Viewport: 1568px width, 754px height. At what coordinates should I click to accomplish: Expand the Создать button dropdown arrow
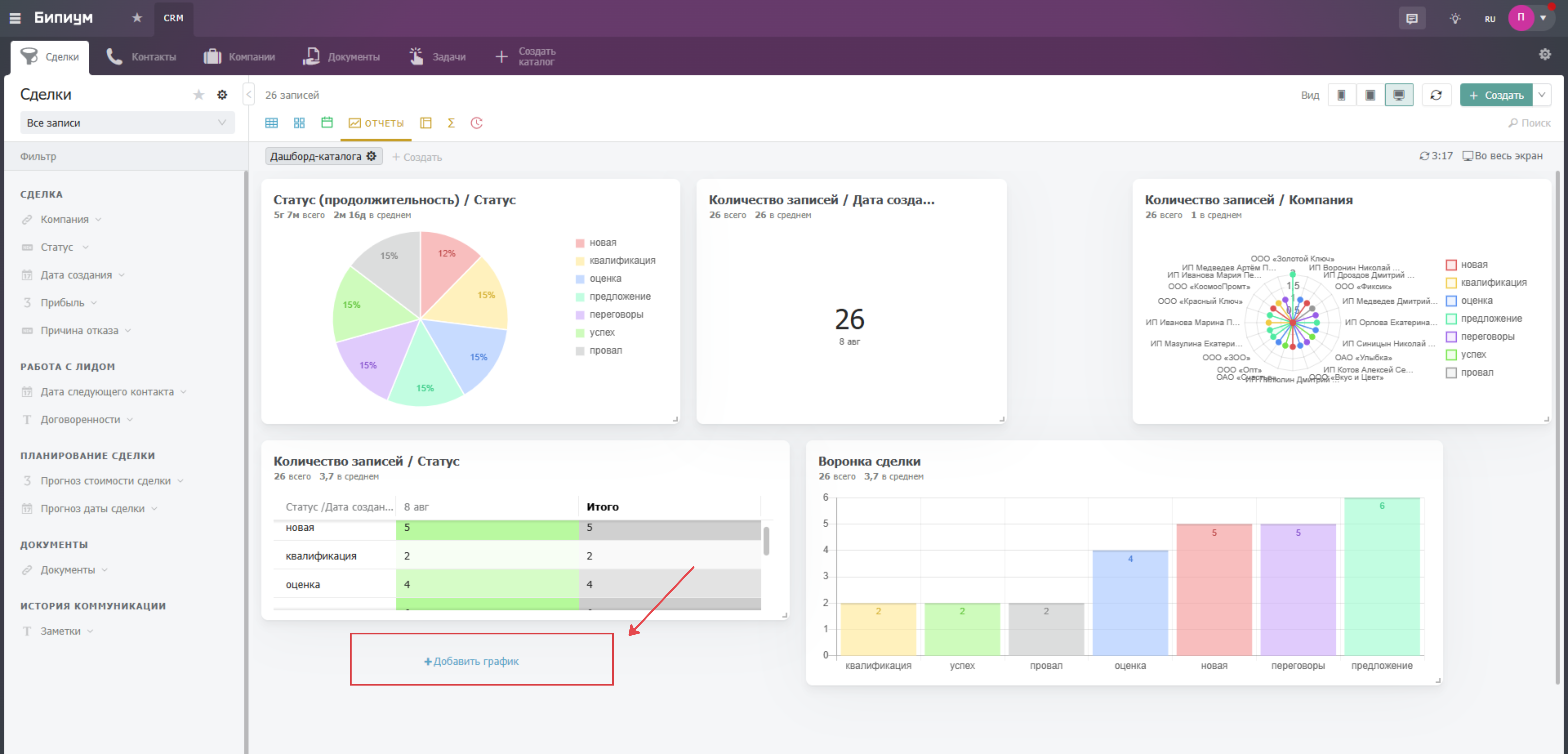(x=1542, y=95)
